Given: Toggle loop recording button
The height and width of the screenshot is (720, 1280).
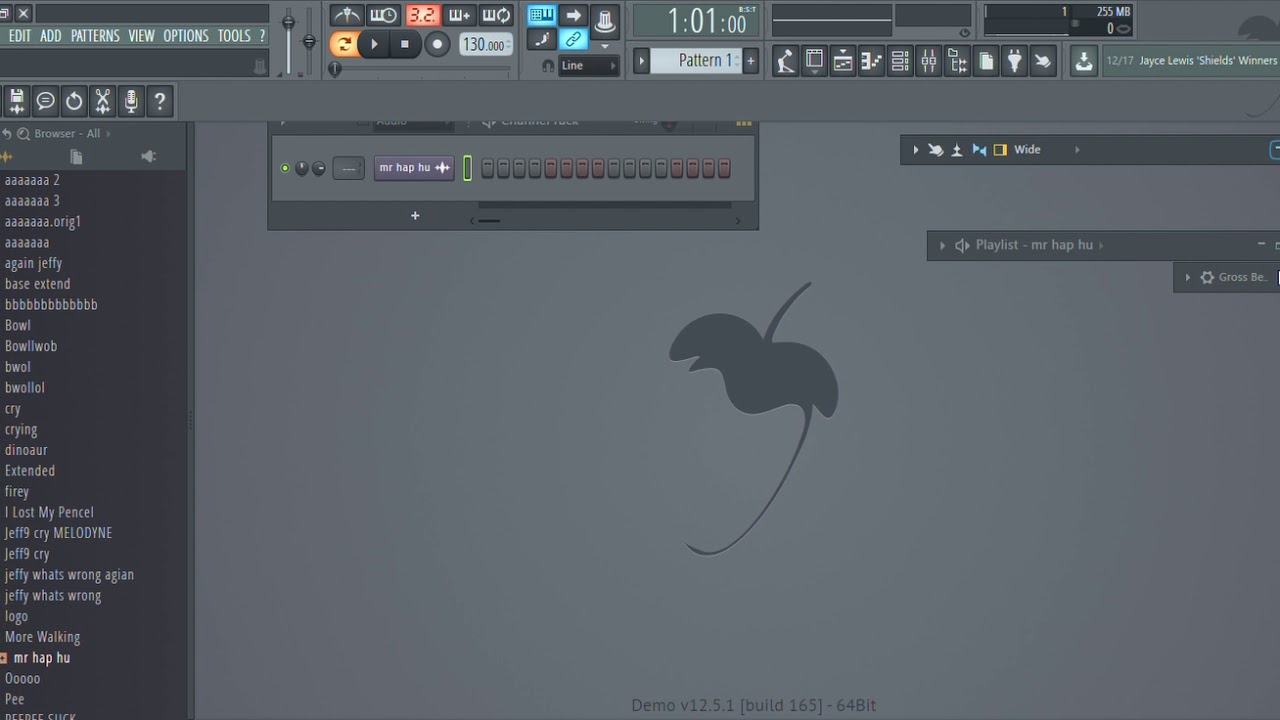Looking at the screenshot, I should [x=497, y=15].
